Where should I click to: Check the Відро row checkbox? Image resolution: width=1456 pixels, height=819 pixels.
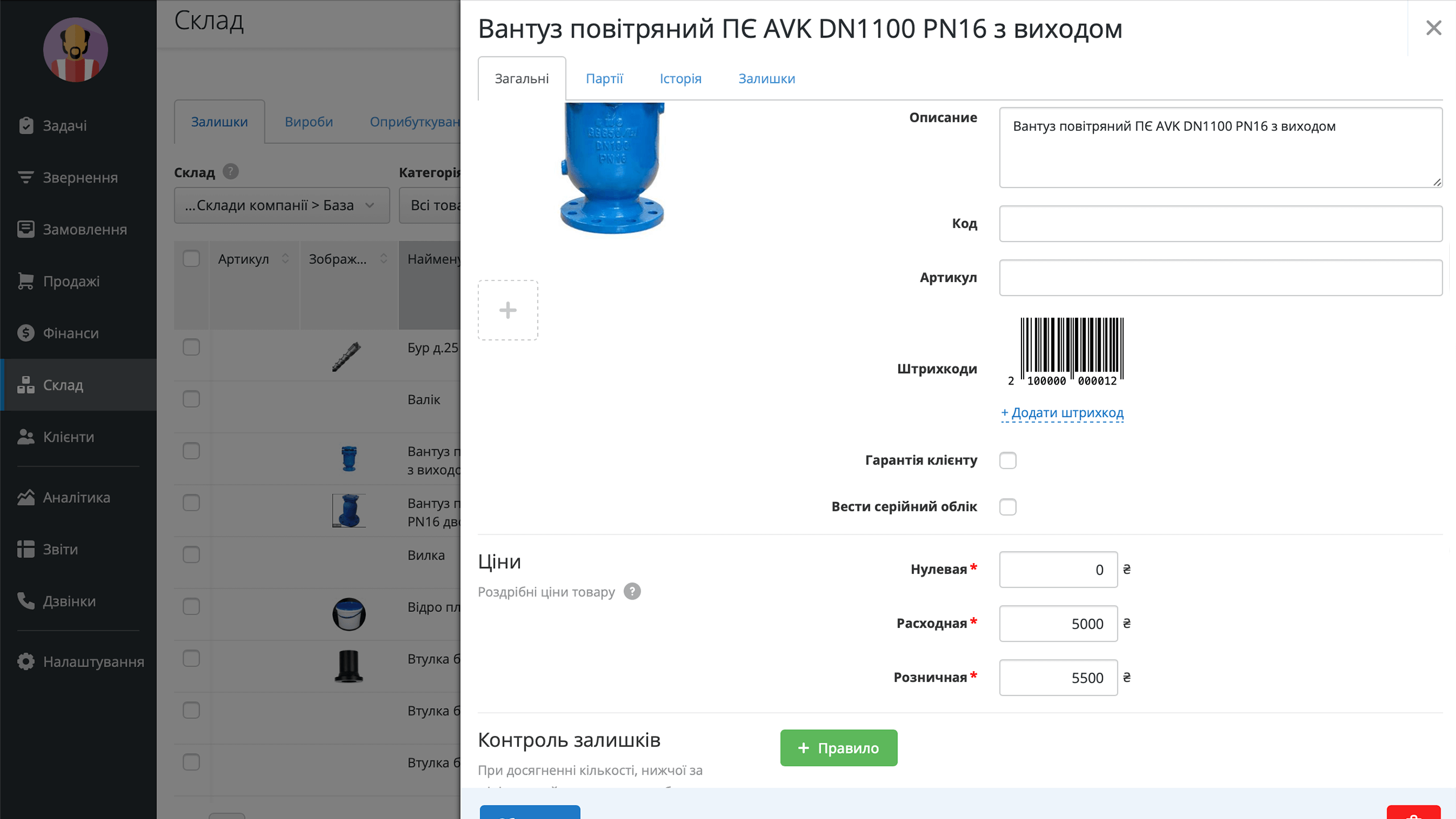(x=191, y=606)
